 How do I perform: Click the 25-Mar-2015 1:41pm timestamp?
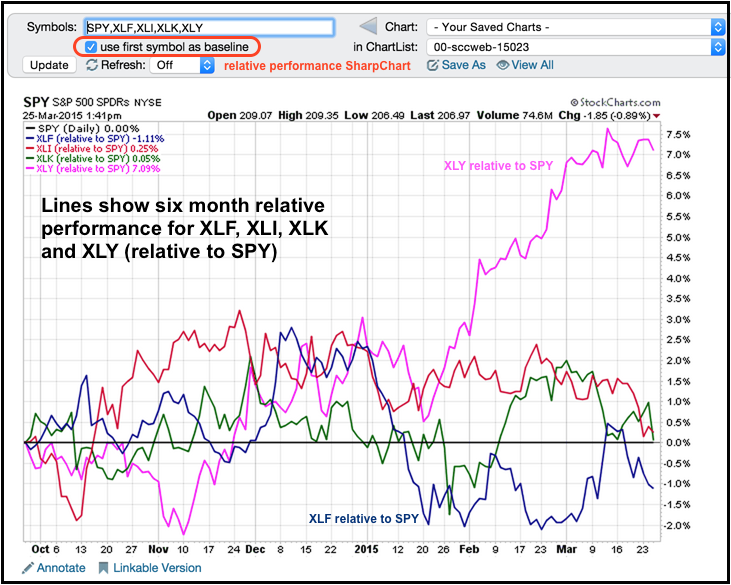pyautogui.click(x=73, y=116)
